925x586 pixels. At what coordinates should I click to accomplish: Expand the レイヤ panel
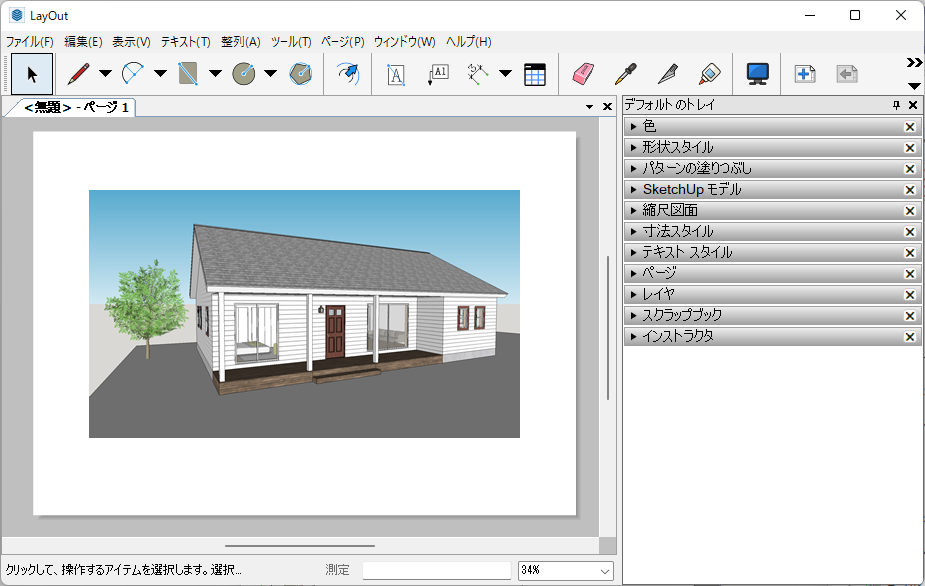(x=658, y=295)
